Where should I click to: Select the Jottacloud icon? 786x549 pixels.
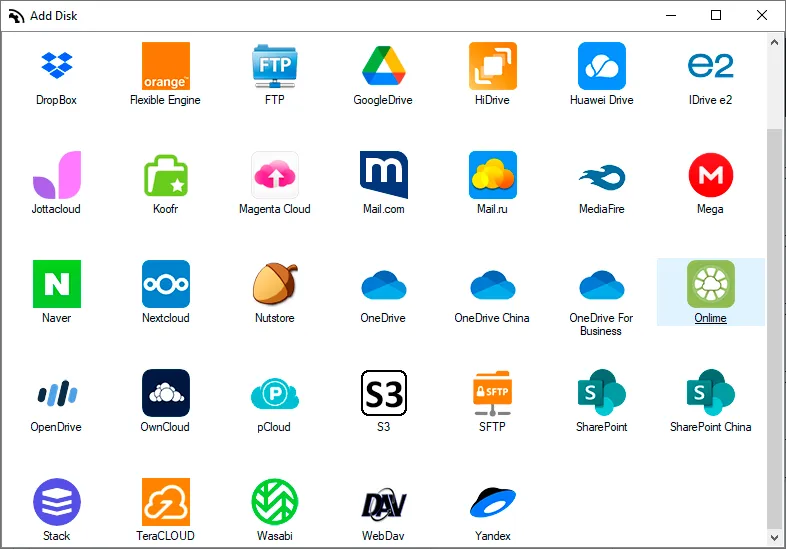tap(57, 174)
